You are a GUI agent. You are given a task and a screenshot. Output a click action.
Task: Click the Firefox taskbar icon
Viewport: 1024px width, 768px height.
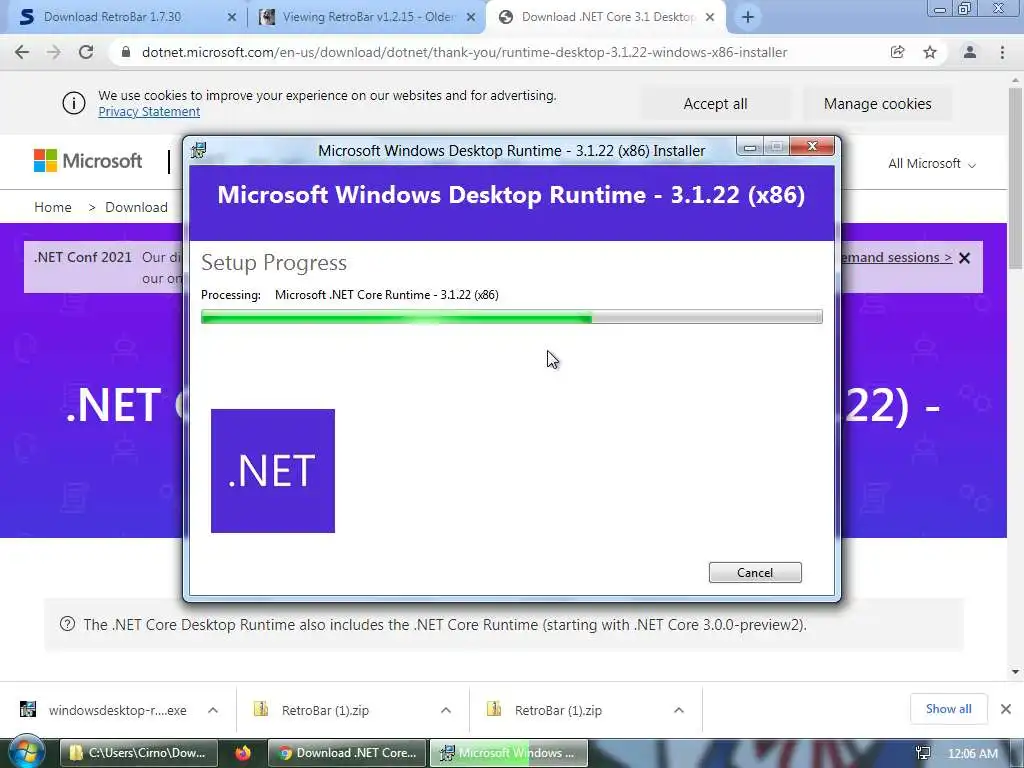tap(243, 753)
